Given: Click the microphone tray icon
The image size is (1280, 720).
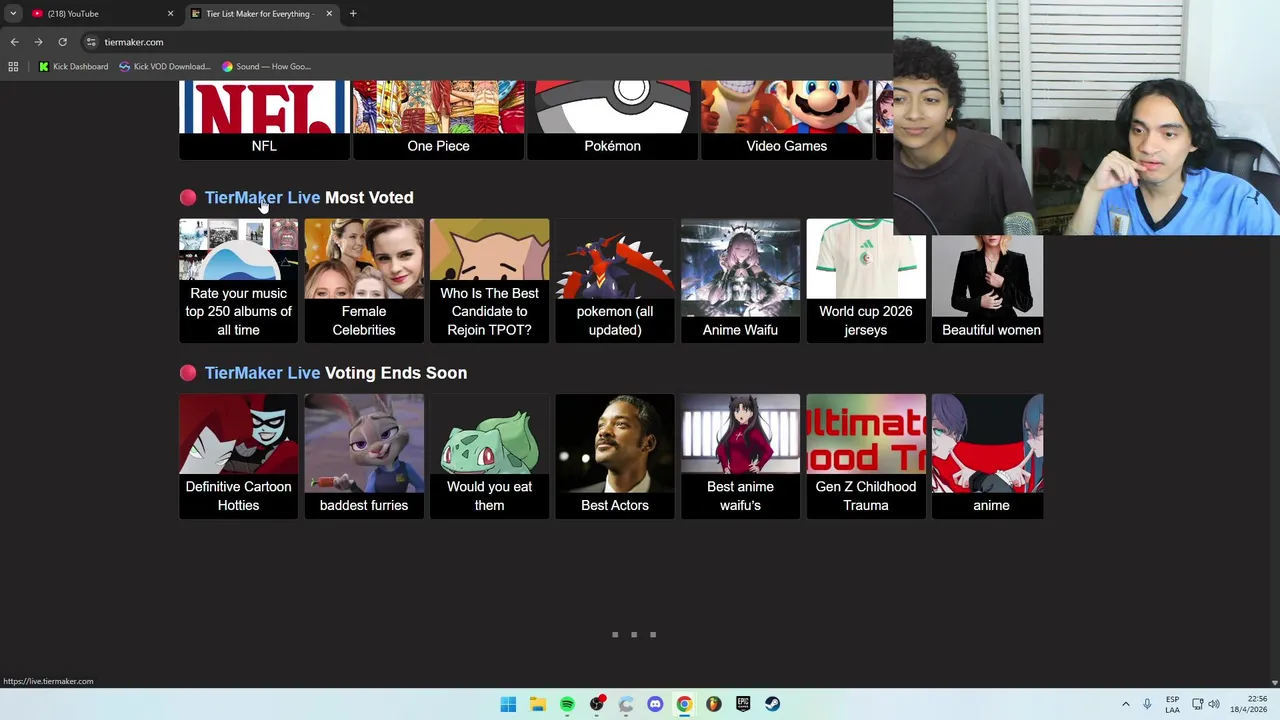Looking at the screenshot, I should tap(1147, 704).
